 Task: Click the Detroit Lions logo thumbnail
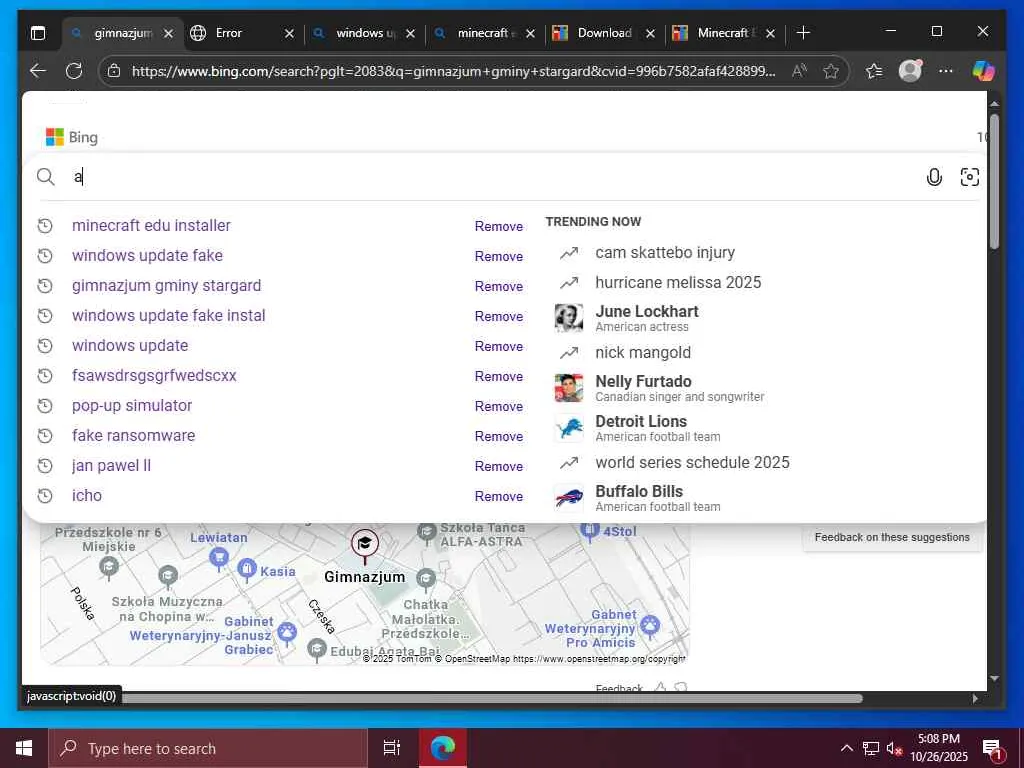tap(569, 428)
